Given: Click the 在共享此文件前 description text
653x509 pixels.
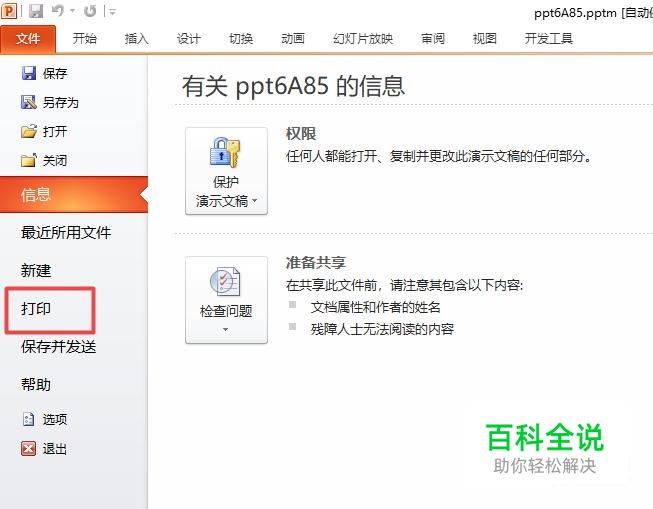Looking at the screenshot, I should pyautogui.click(x=404, y=285).
